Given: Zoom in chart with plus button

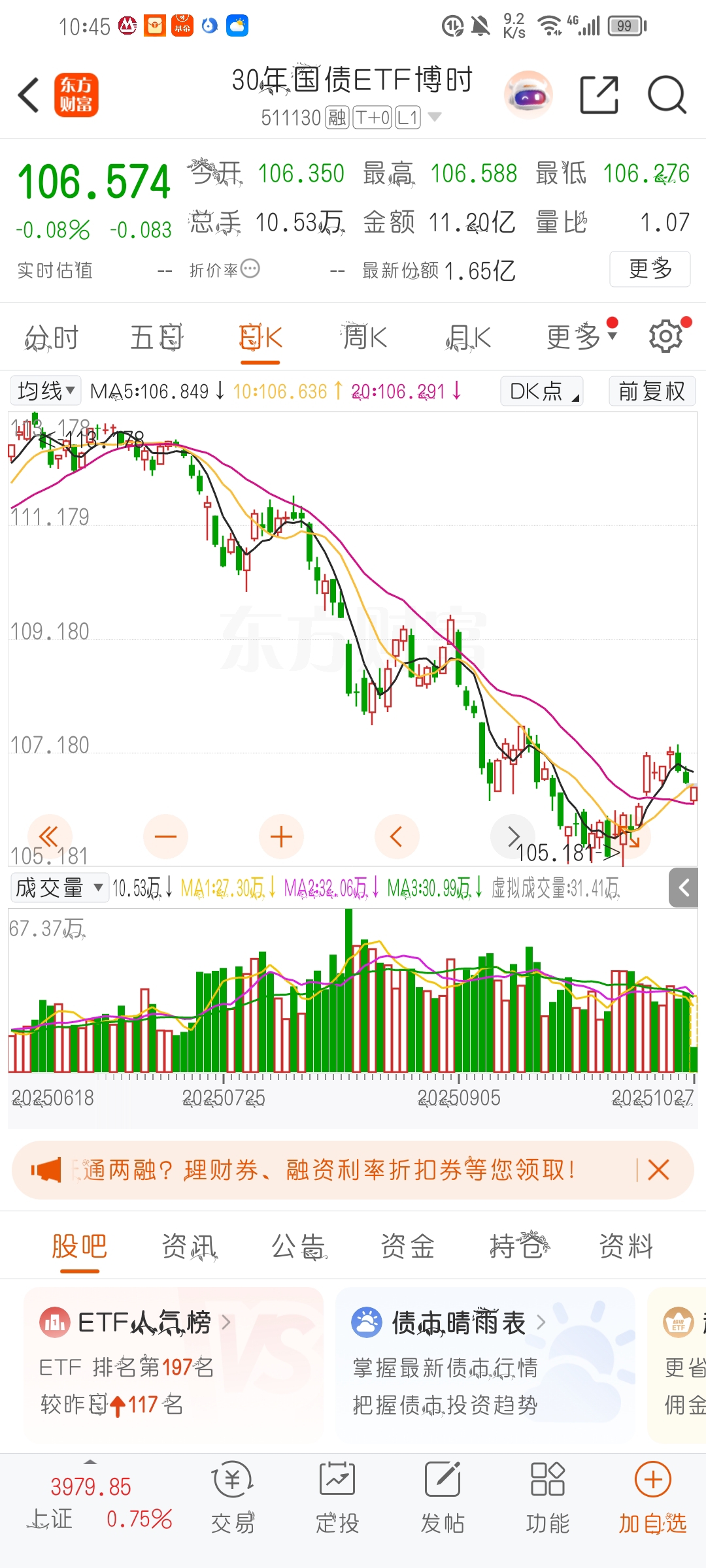Looking at the screenshot, I should [281, 836].
